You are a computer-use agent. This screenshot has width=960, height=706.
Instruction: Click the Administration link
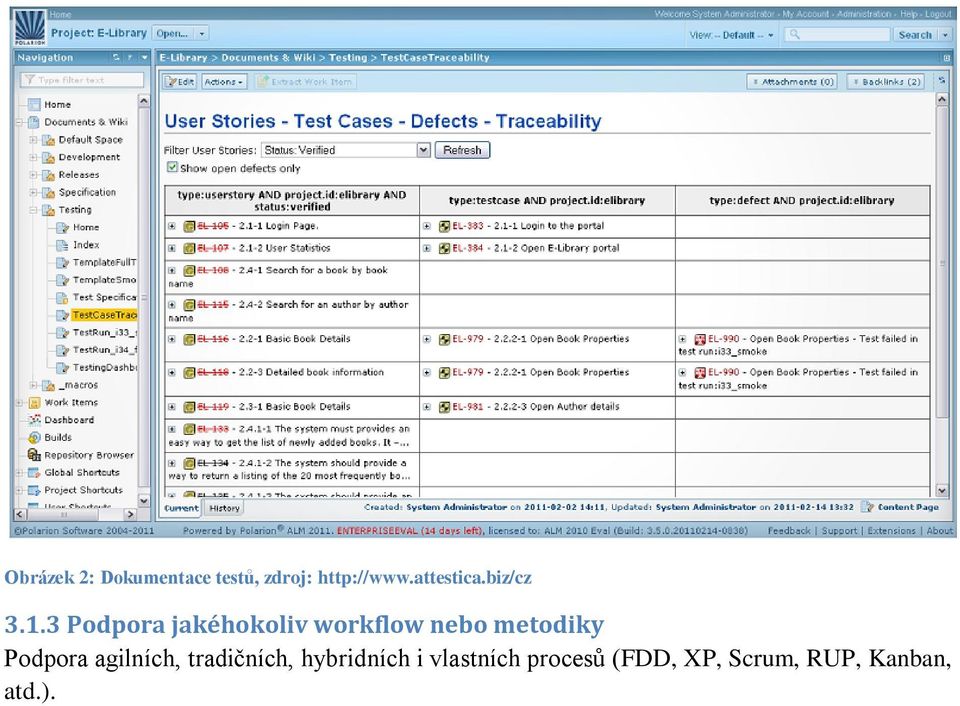[x=864, y=14]
